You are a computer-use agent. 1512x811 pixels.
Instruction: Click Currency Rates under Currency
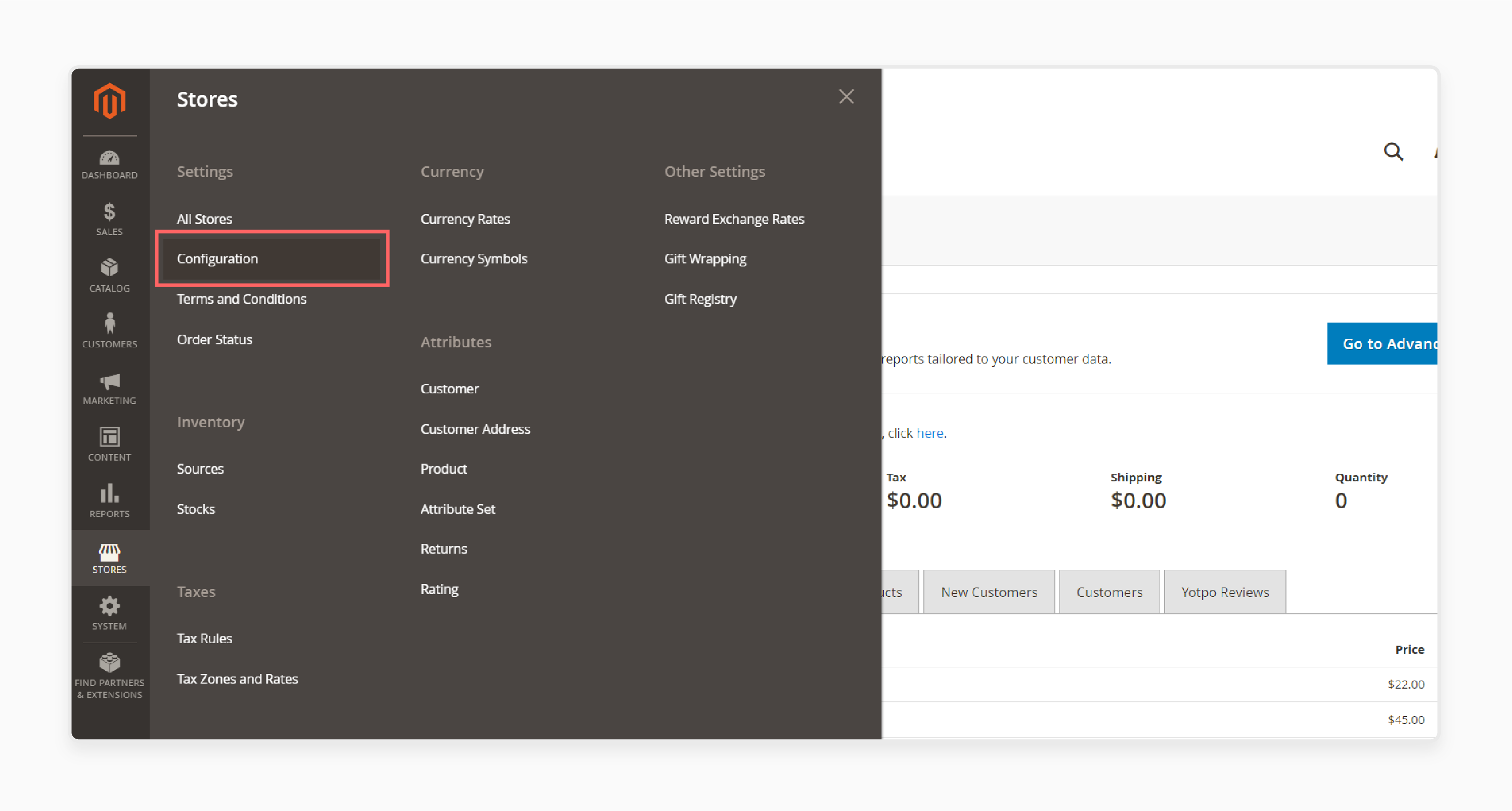[465, 218]
